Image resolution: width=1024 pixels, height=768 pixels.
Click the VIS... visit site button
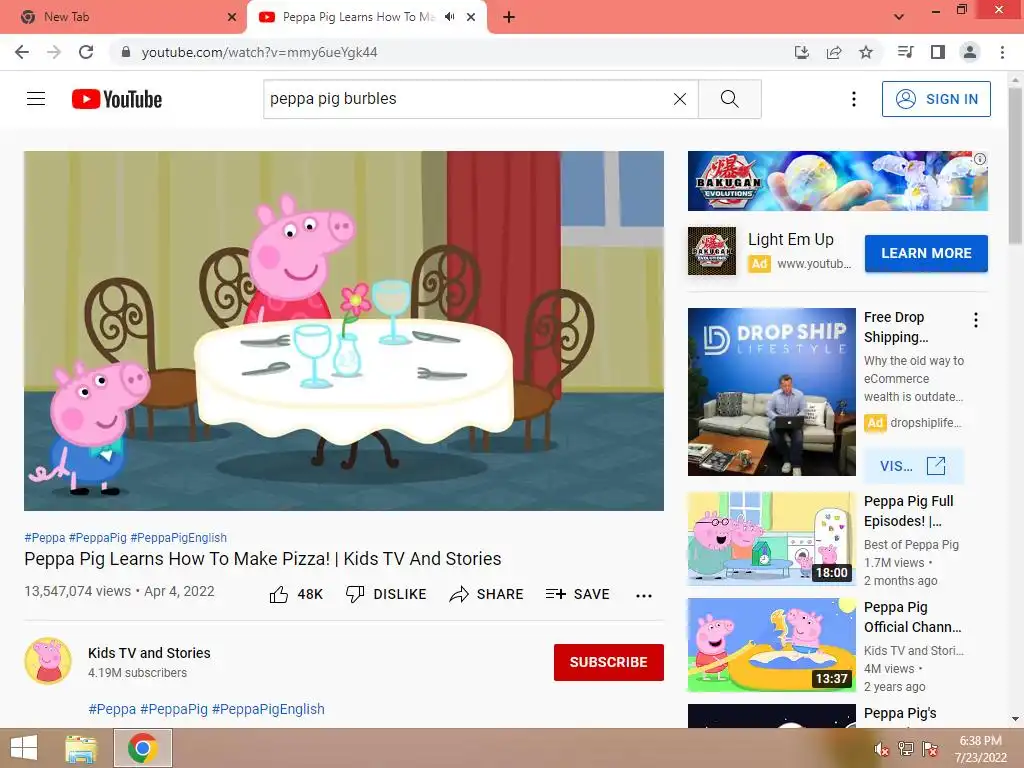[913, 466]
